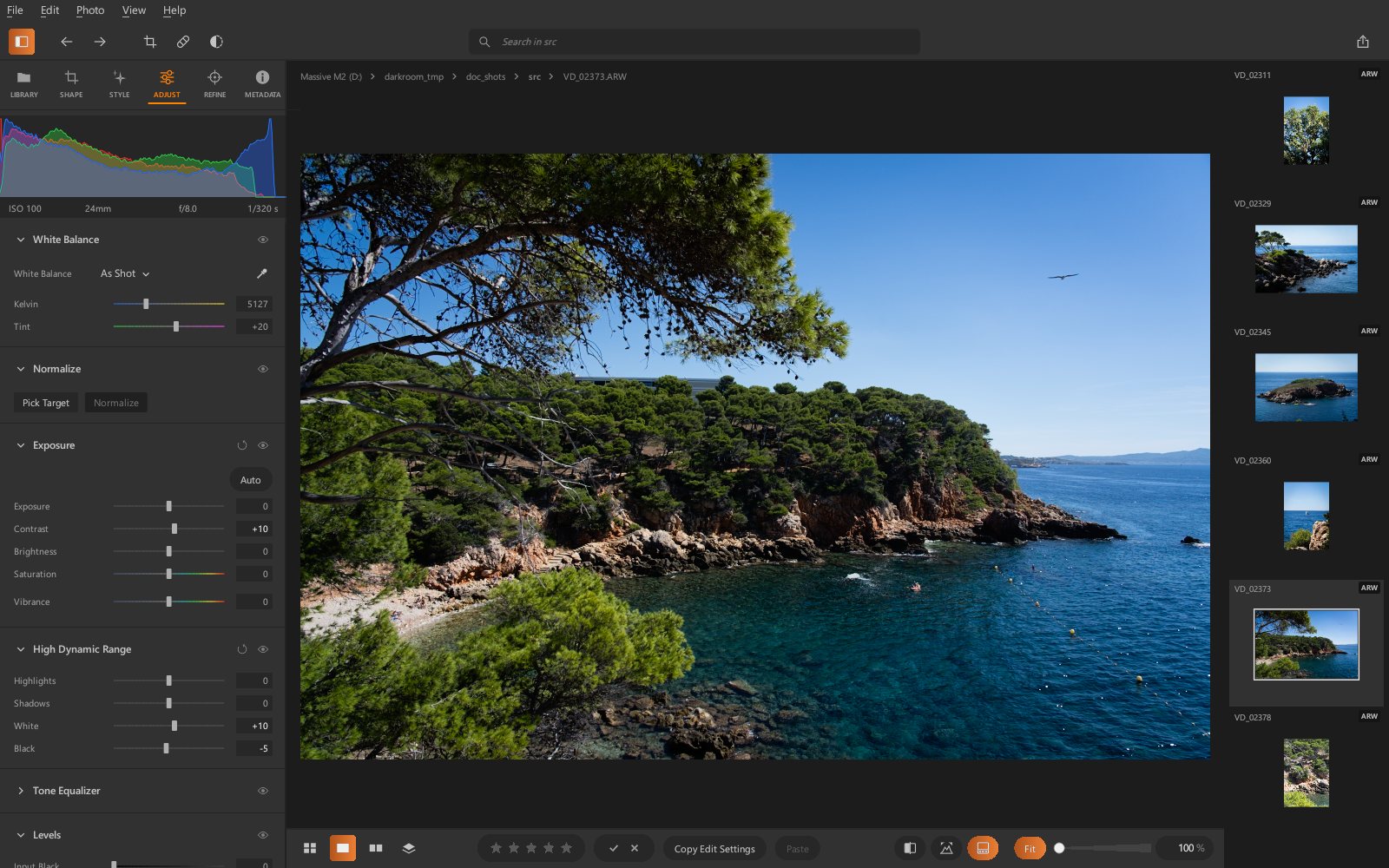Click the Normalize button

click(116, 403)
